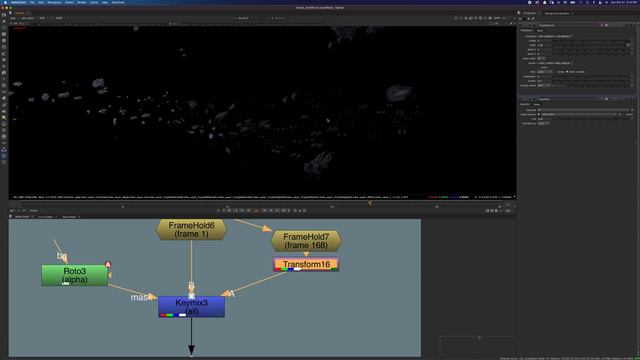Switch to the Properties tab
Image resolution: width=640 pixels, height=360 pixels.
[x=529, y=13]
